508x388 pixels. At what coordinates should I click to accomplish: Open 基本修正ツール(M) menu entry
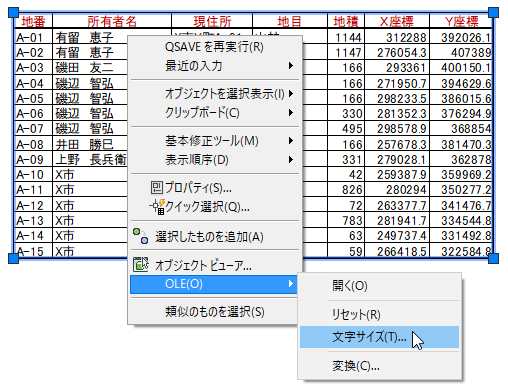(x=214, y=141)
